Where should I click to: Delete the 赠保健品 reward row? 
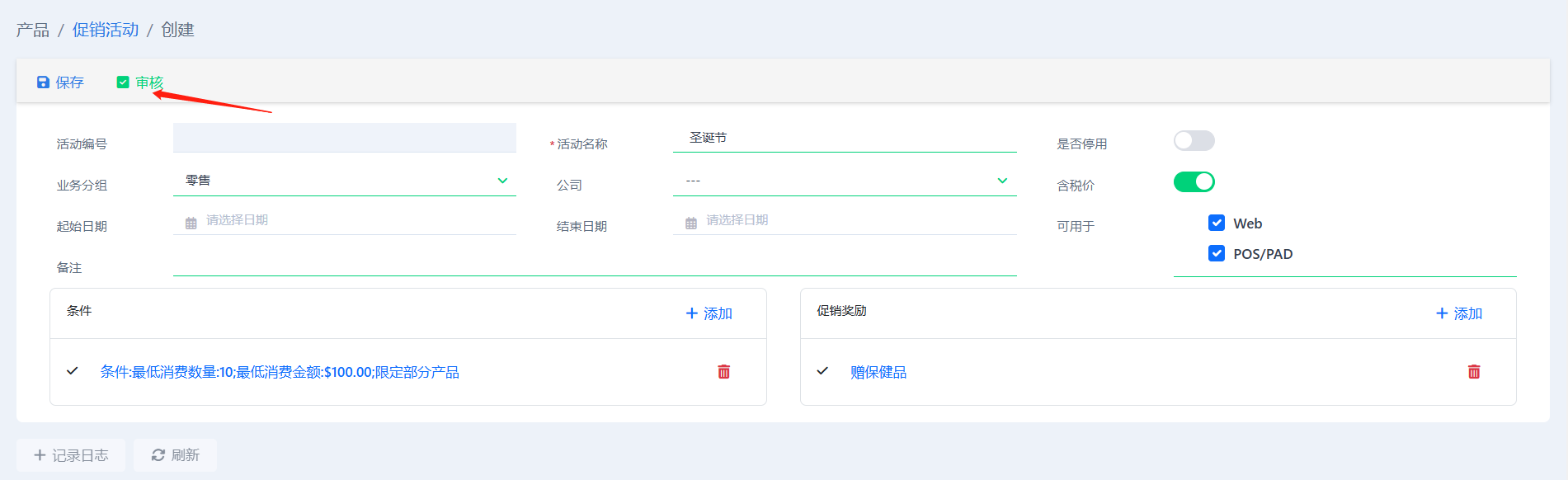pyautogui.click(x=1474, y=372)
